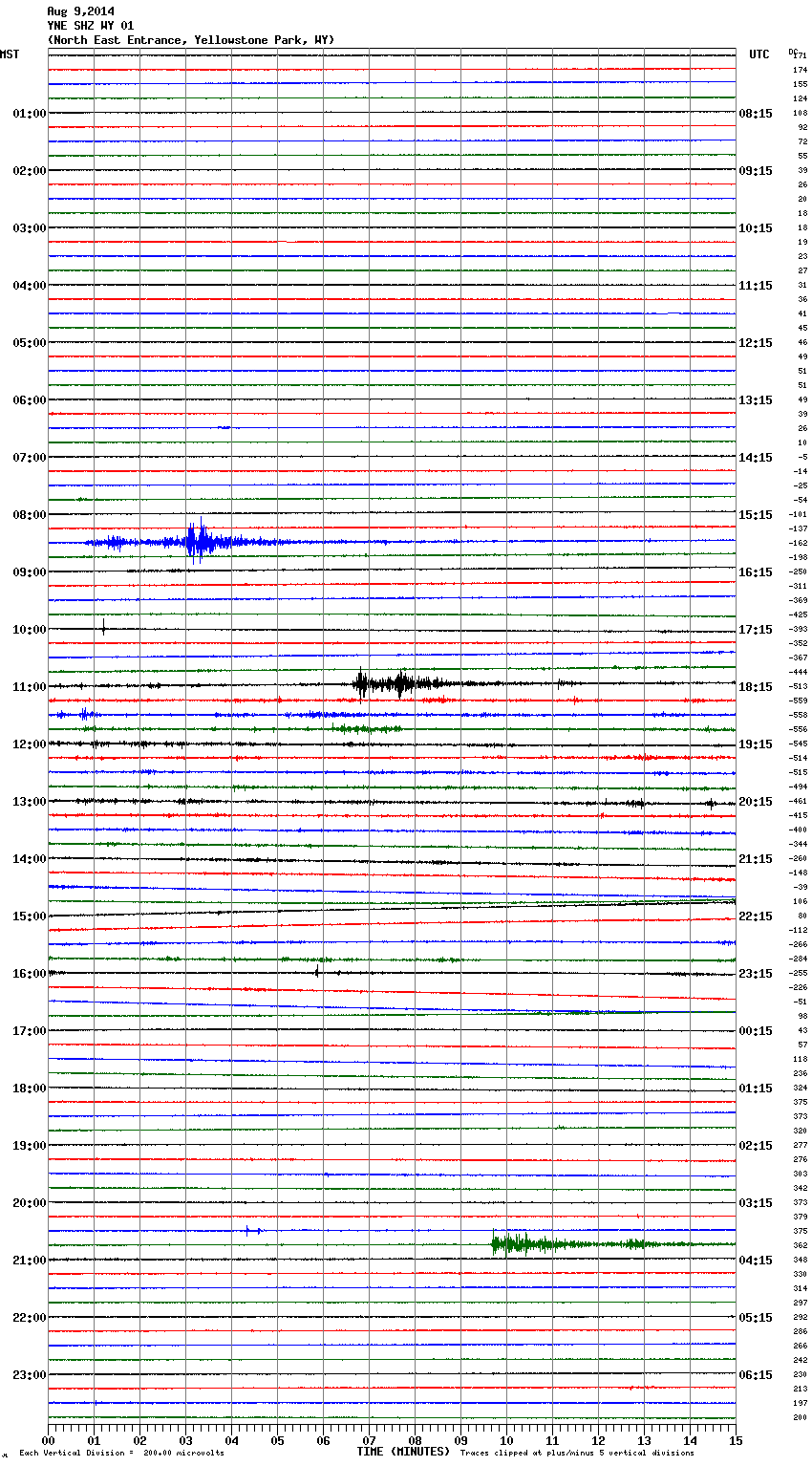This screenshot has height=1466, width=812.
Task: Click the DC offset value '108'
Action: point(801,114)
